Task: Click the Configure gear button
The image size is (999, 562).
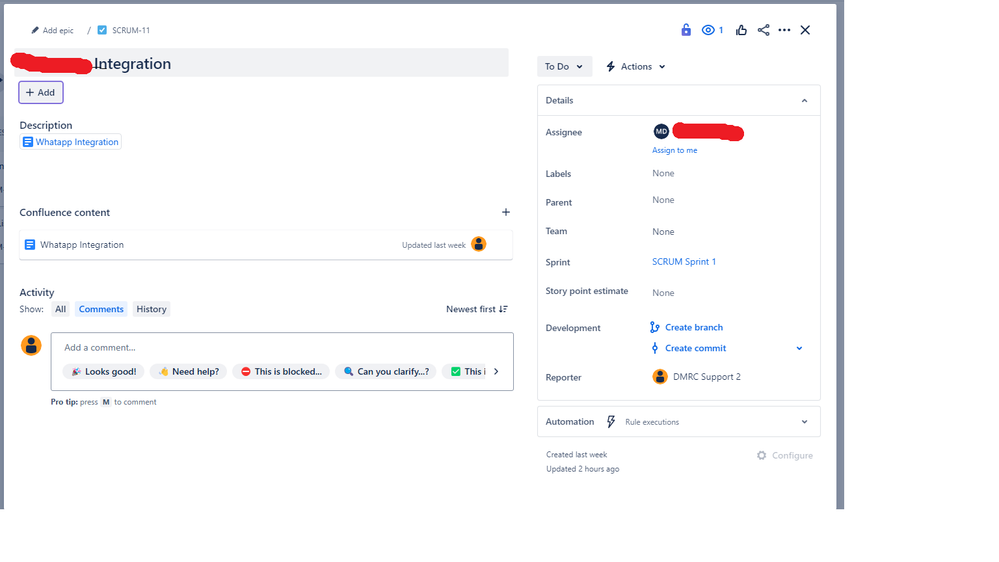Action: 785,456
